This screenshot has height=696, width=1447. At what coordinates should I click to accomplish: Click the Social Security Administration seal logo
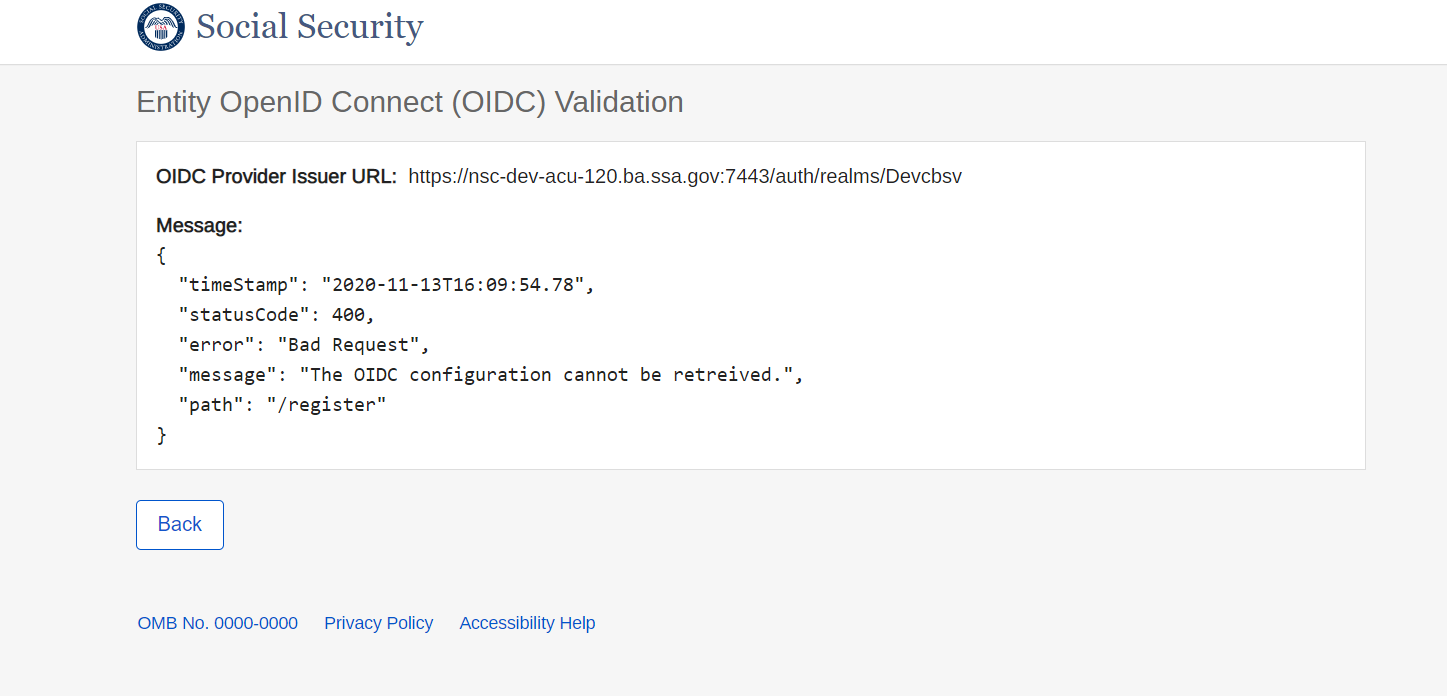click(x=161, y=27)
